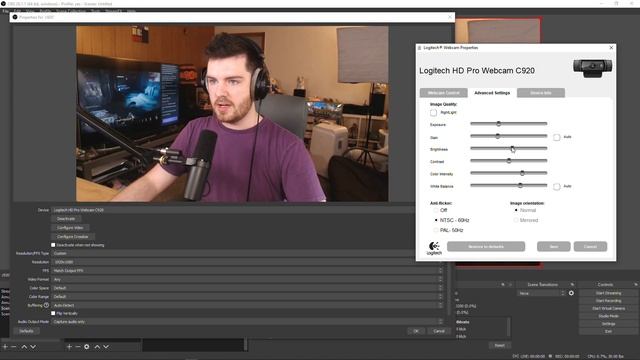Viewport: 640px width, 360px height.
Task: Click Start Streaming in Controls
Action: [608, 293]
